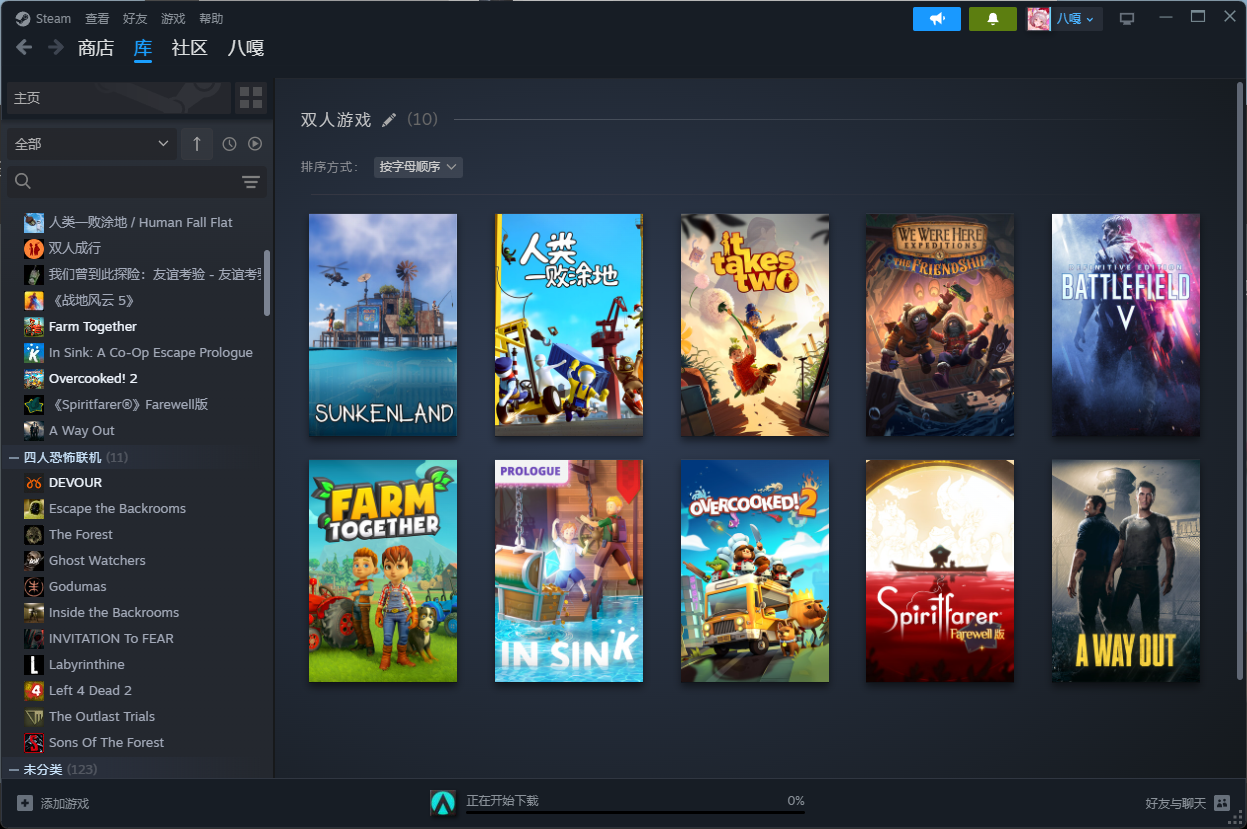This screenshot has height=829, width=1247.
Task: Open the 八嘎 profile tab
Action: [x=246, y=48]
